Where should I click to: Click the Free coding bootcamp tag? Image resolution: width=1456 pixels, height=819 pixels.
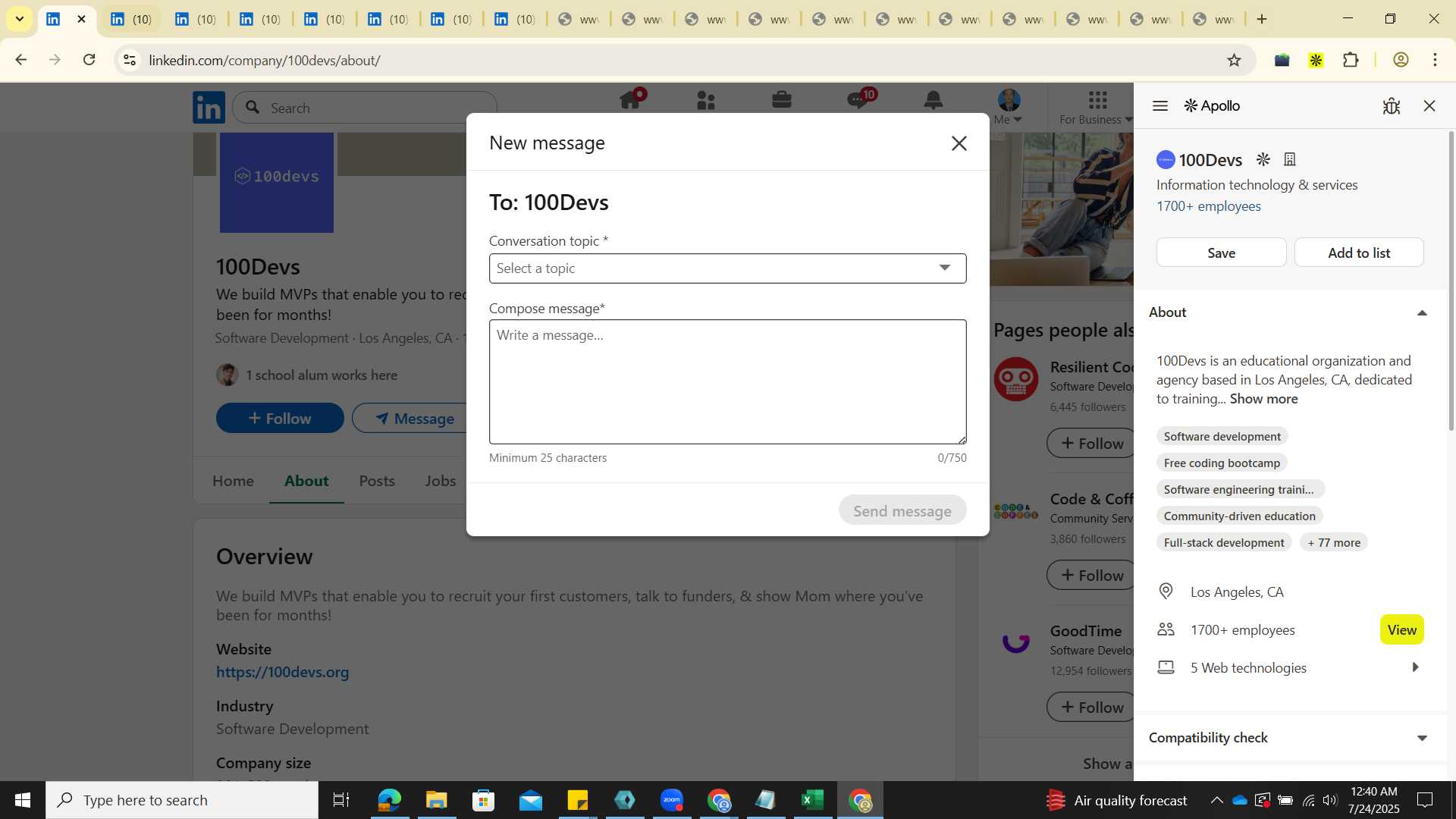point(1222,463)
